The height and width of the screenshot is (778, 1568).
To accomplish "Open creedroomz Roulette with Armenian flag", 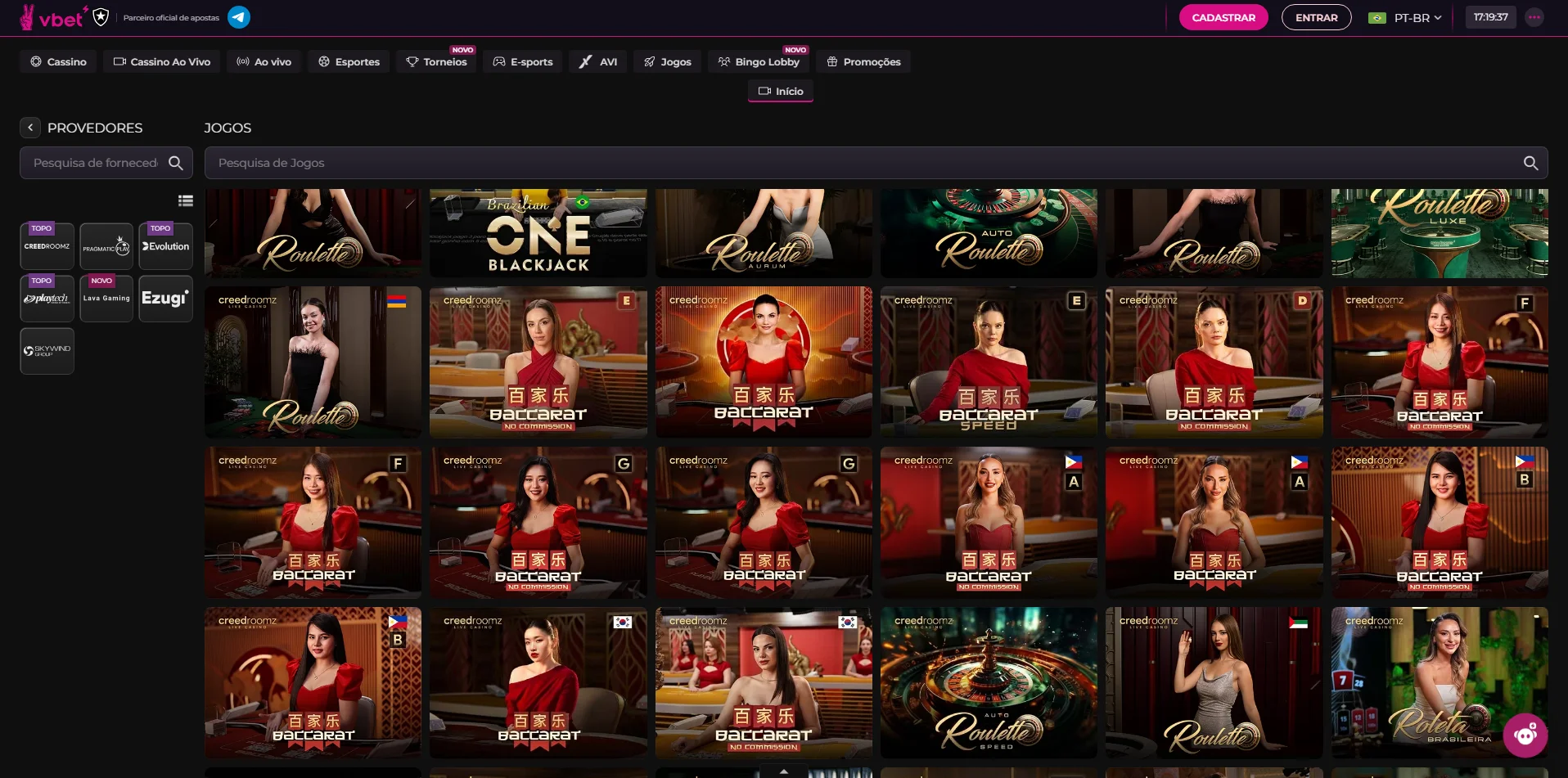I will [x=313, y=362].
